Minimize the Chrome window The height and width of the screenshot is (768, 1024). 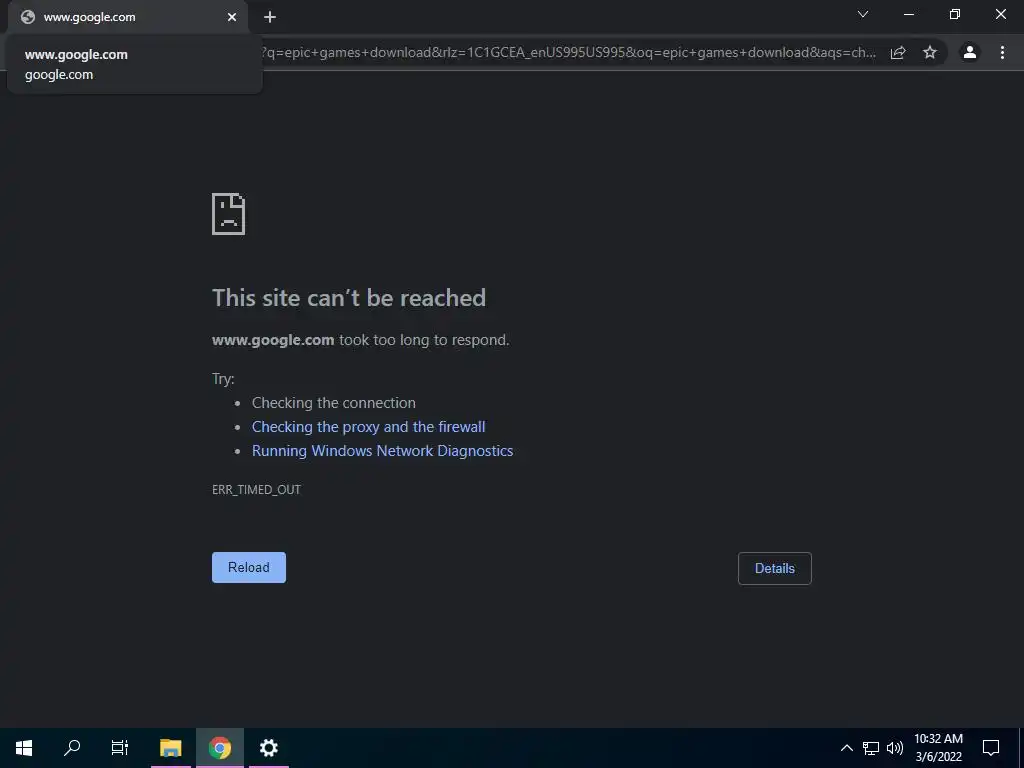(908, 14)
